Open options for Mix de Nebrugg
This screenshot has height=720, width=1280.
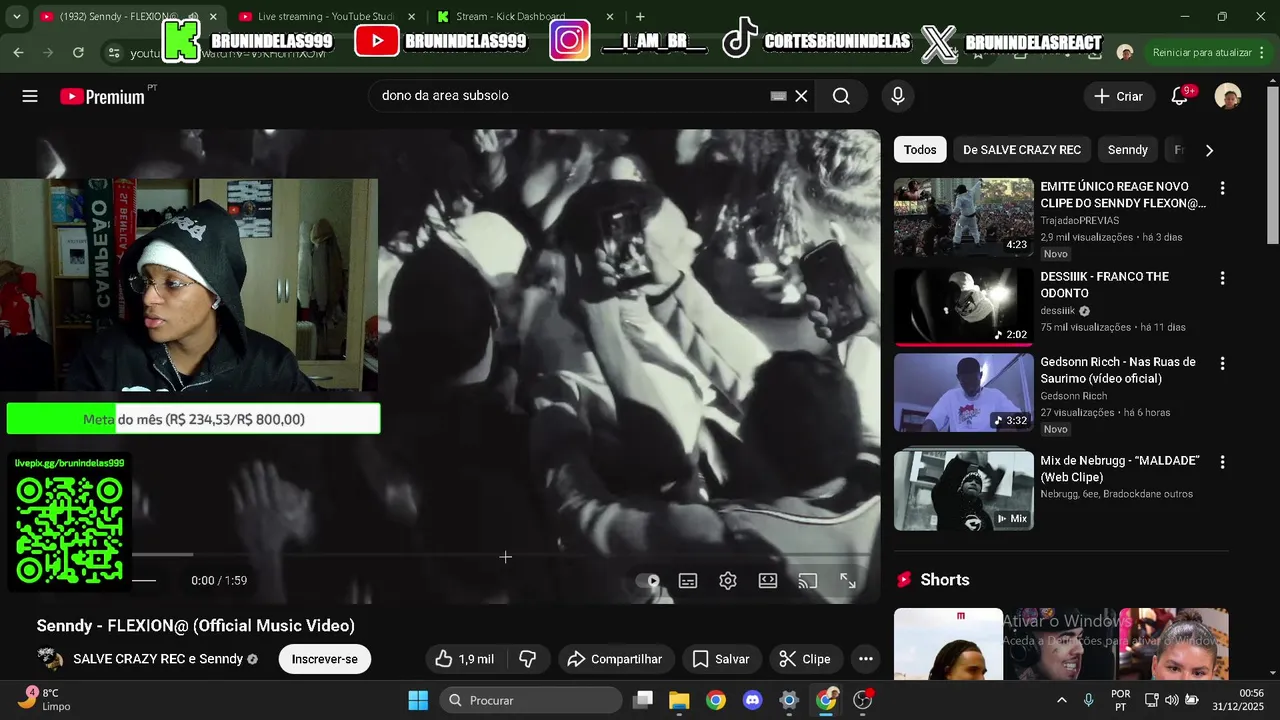point(1222,462)
